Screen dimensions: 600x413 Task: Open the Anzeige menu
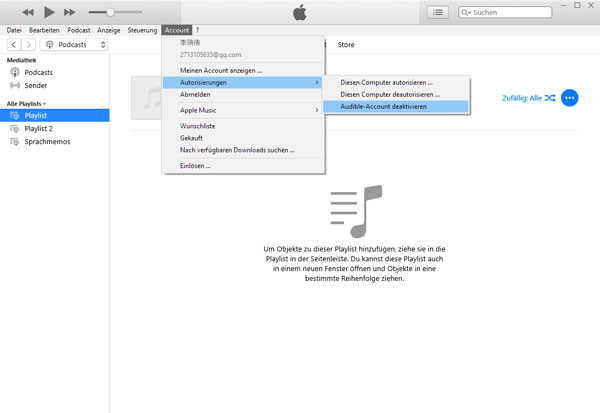(108, 30)
